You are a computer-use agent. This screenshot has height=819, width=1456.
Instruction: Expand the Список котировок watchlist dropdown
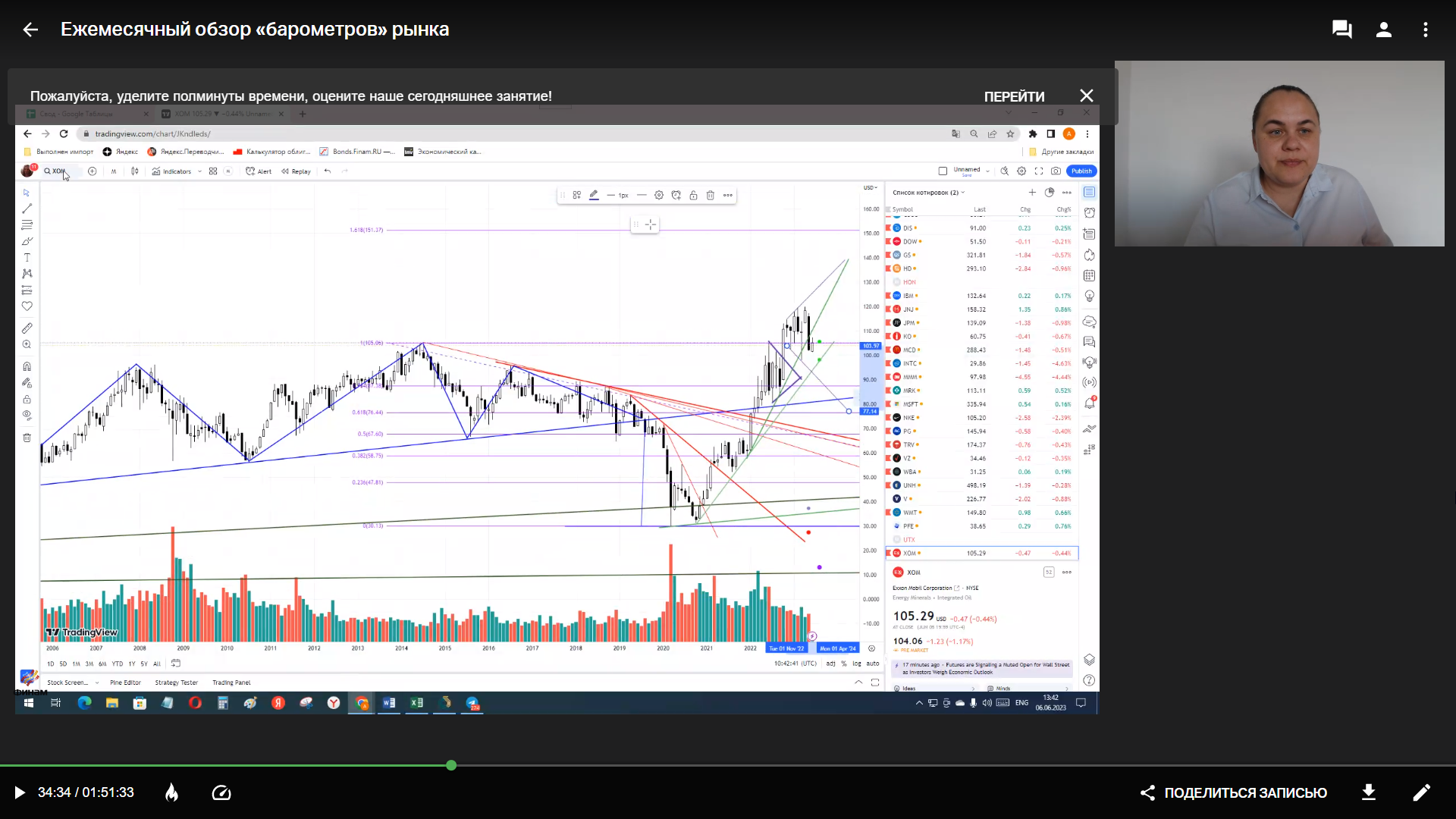coord(929,193)
